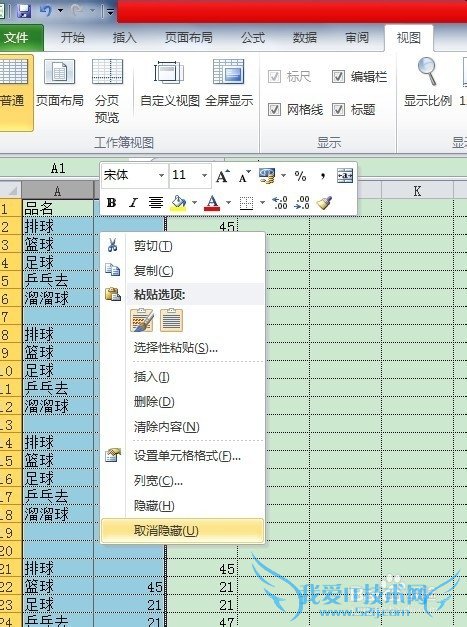Click the increase decimal icon
This screenshot has height=627, width=467.
click(279, 203)
